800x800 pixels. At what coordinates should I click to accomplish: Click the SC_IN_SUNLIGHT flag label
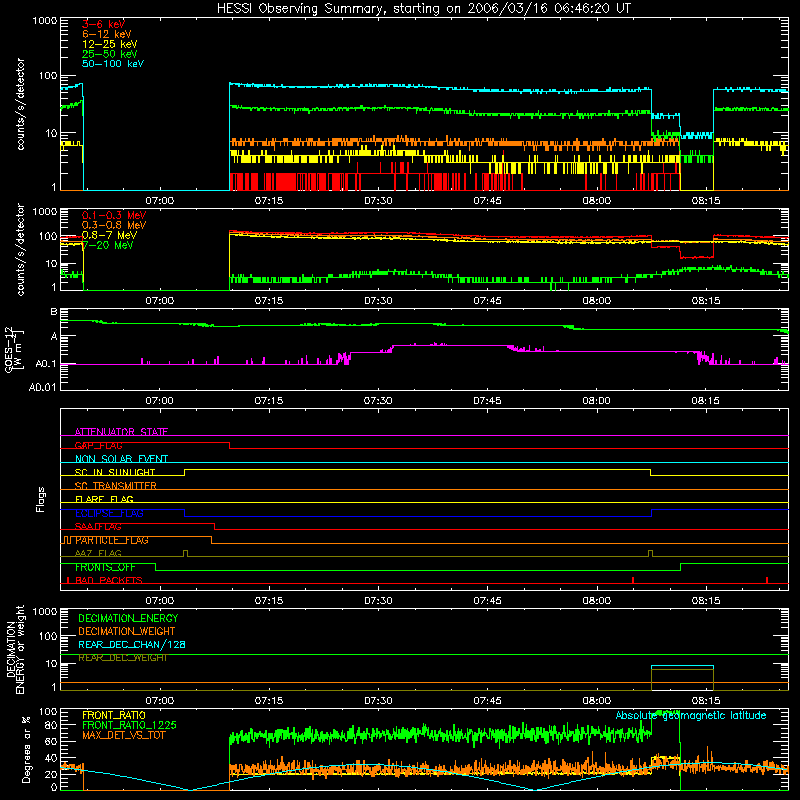pyautogui.click(x=115, y=472)
